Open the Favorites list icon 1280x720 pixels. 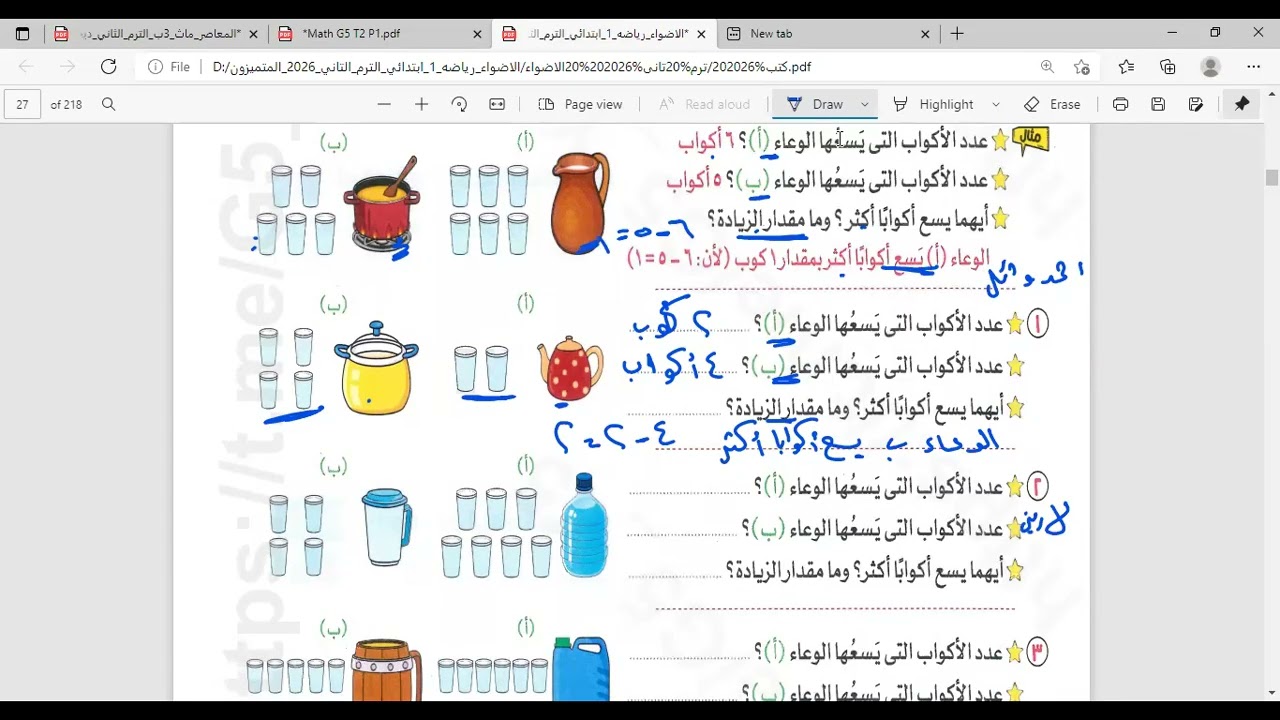point(1126,67)
